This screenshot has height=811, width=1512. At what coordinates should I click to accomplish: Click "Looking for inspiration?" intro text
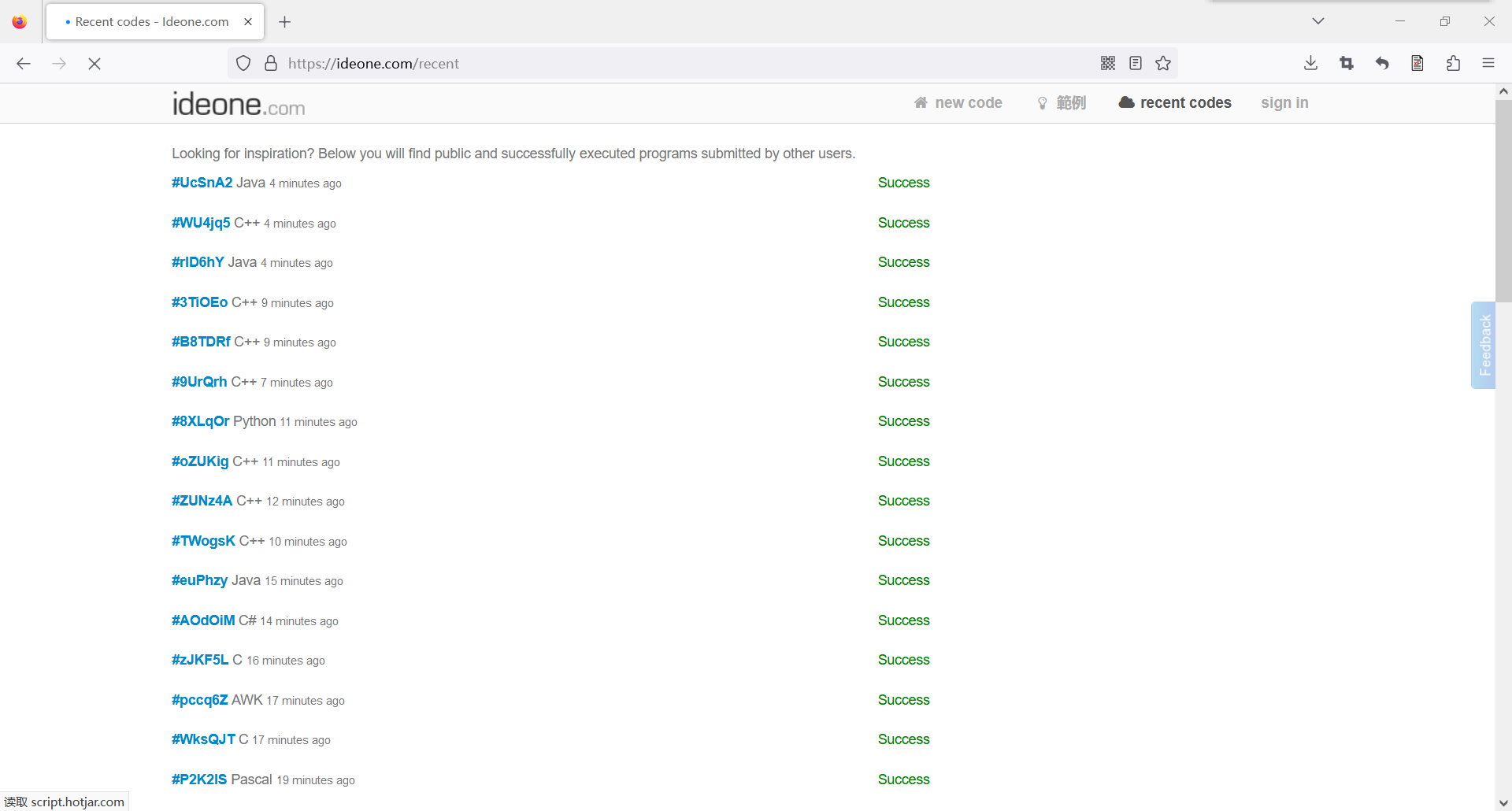click(x=243, y=154)
